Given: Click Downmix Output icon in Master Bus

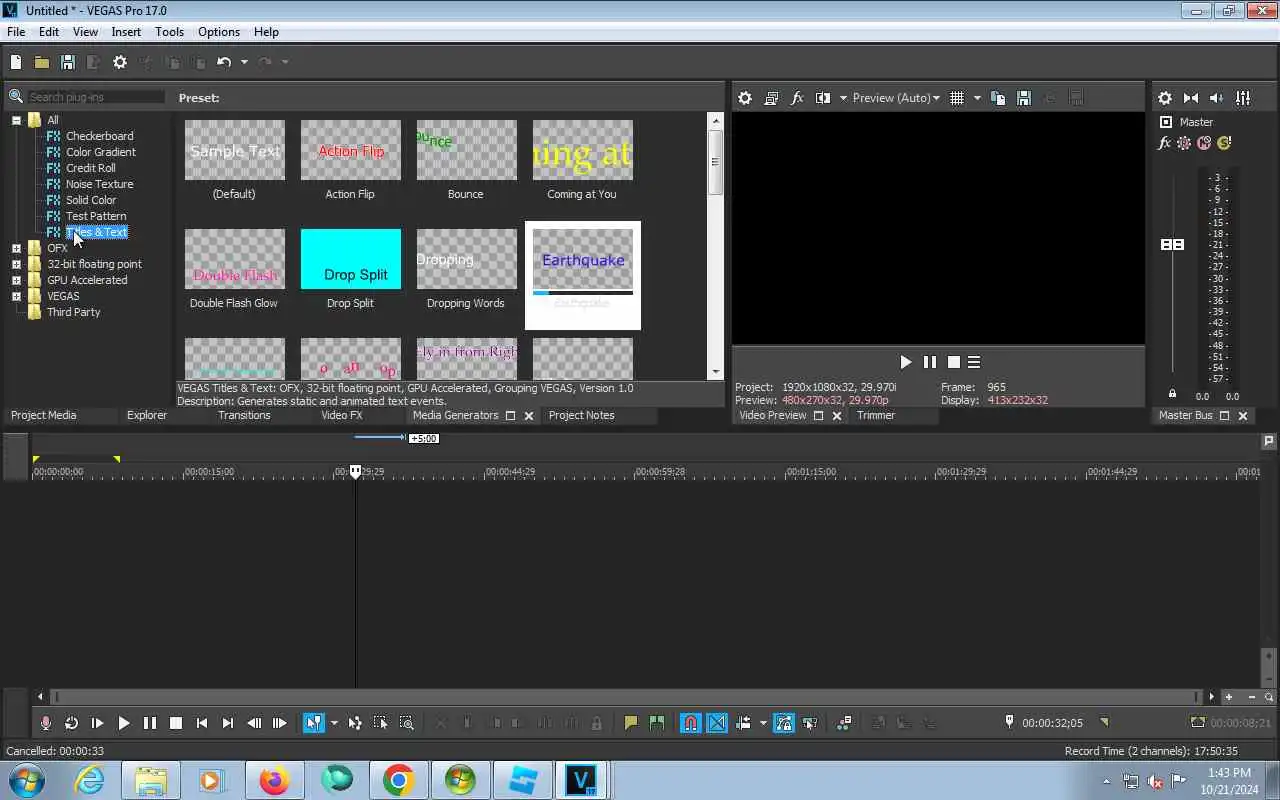Looking at the screenshot, I should [1191, 98].
